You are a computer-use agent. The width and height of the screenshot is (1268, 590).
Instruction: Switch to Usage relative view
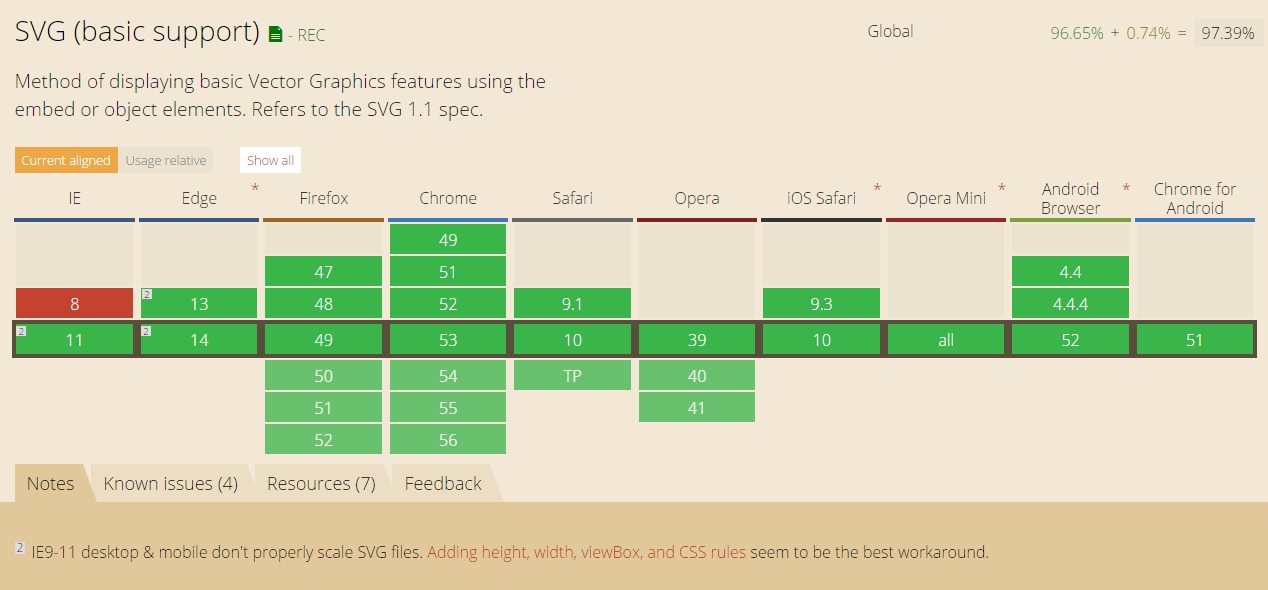166,160
